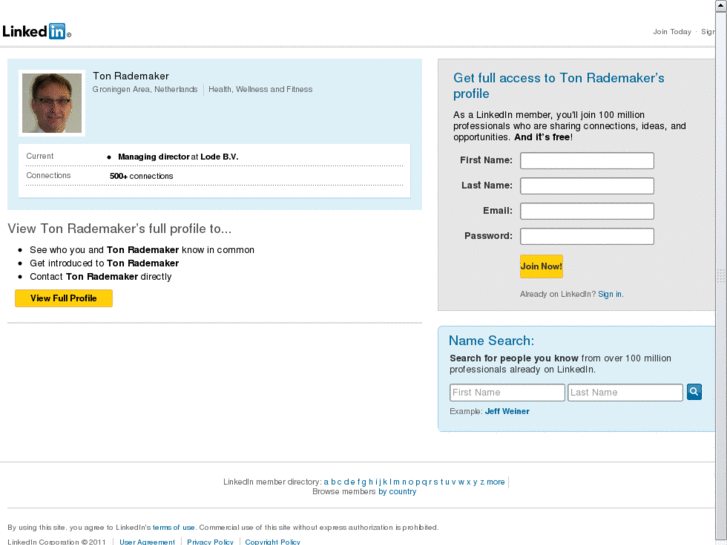Screen dimensions: 727x545
Task: Click the vertical scrollbar up arrow
Action: click(721, 5)
